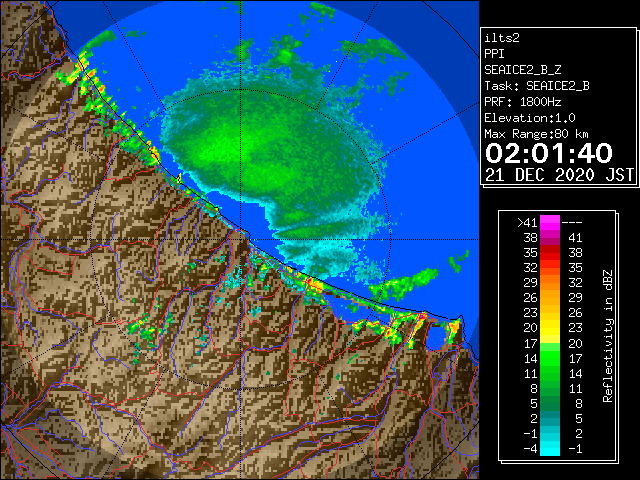640x480 pixels.
Task: Click the 'SEAICE2_B_Z' product name
Action: point(522,70)
